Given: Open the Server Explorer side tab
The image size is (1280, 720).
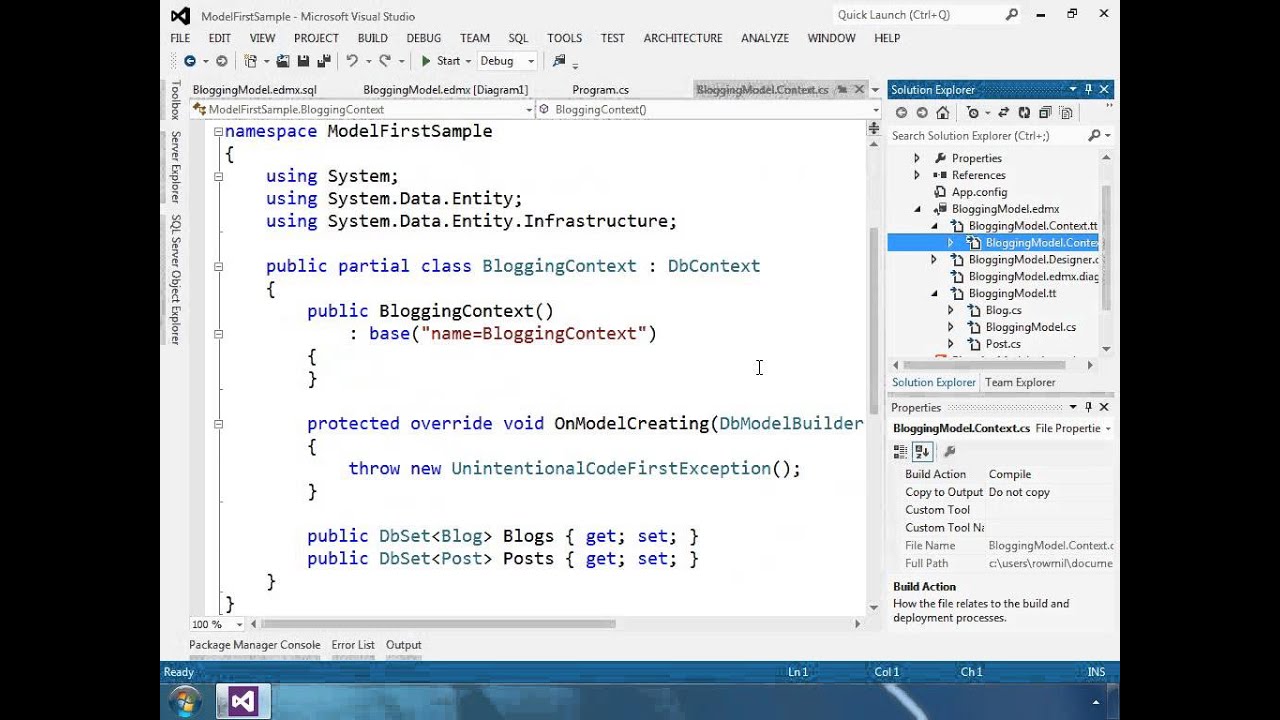Looking at the screenshot, I should pyautogui.click(x=175, y=167).
